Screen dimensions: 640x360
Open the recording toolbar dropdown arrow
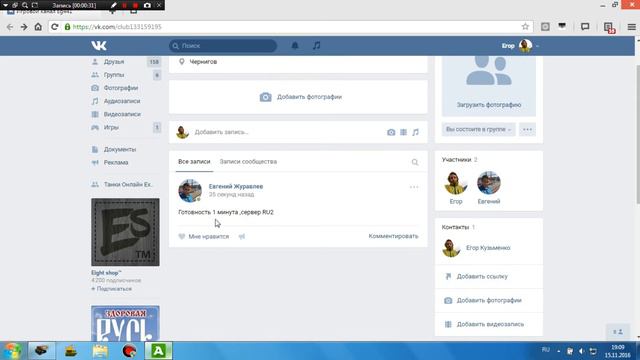point(5,5)
